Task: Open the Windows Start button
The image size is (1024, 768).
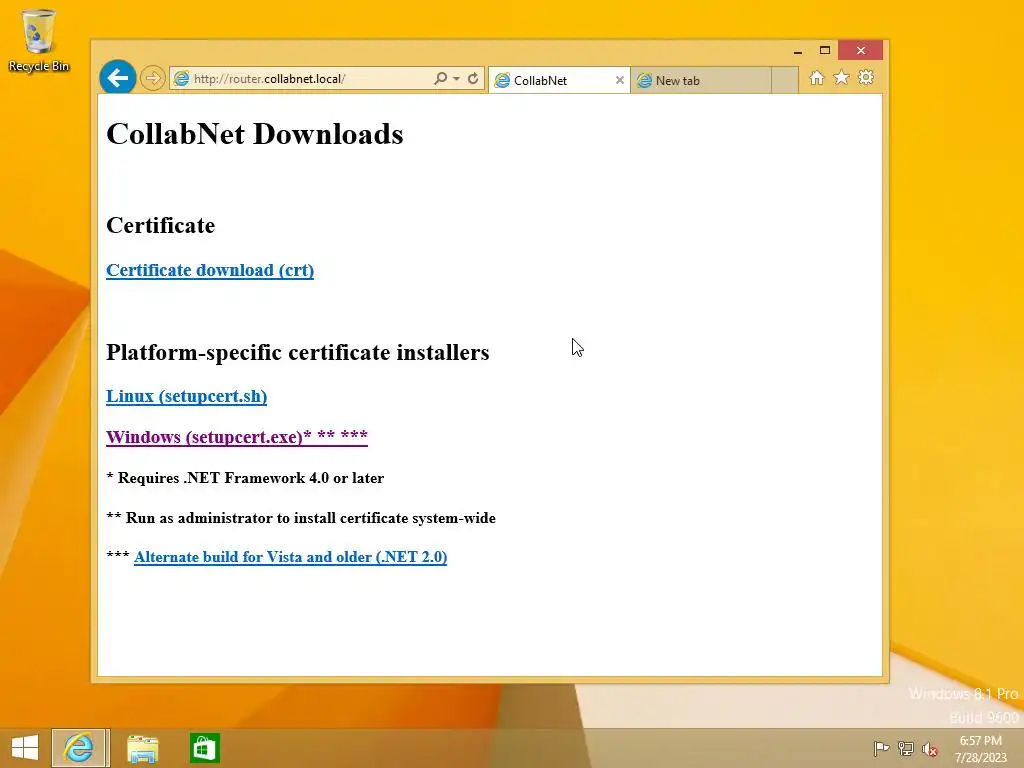Action: click(x=25, y=748)
